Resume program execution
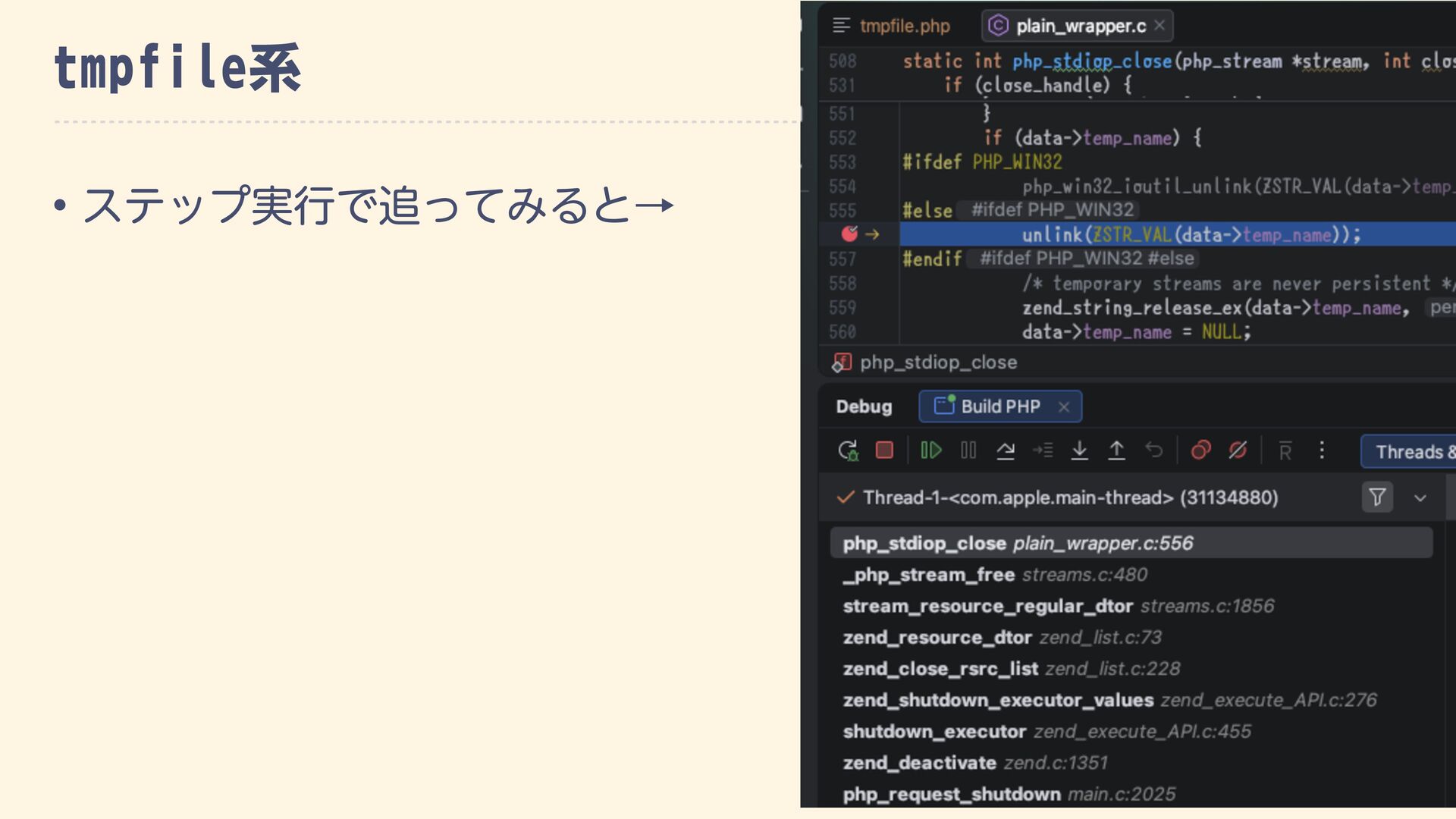Screen dimensions: 1456x819 pyautogui.click(x=930, y=450)
